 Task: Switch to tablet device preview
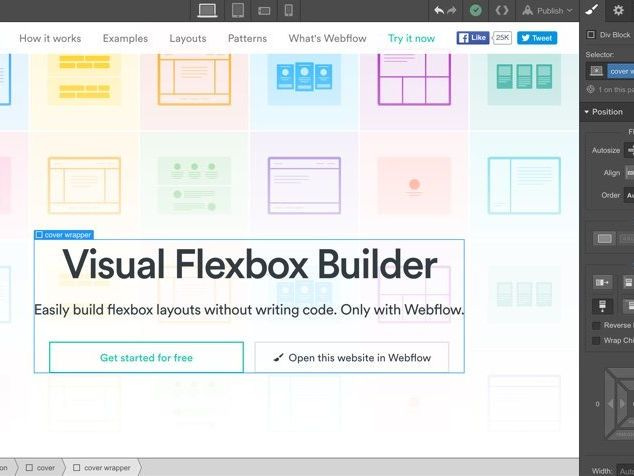(x=238, y=10)
